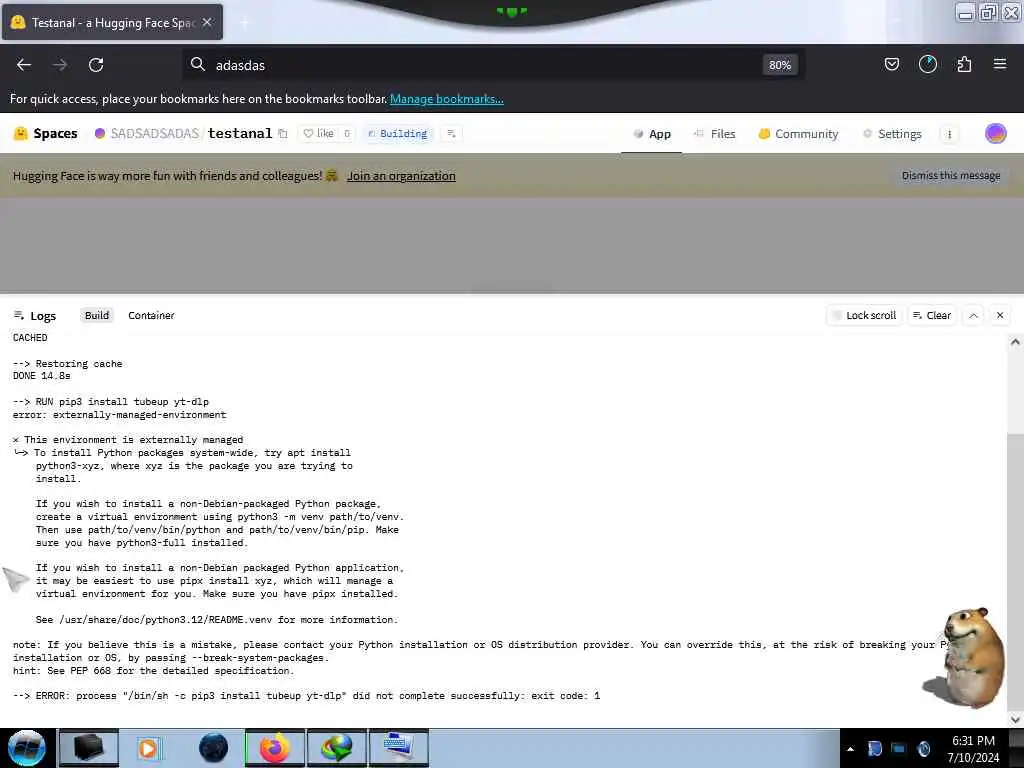Image resolution: width=1024 pixels, height=768 pixels.
Task: Toggle the Lock scroll option
Action: coord(865,315)
